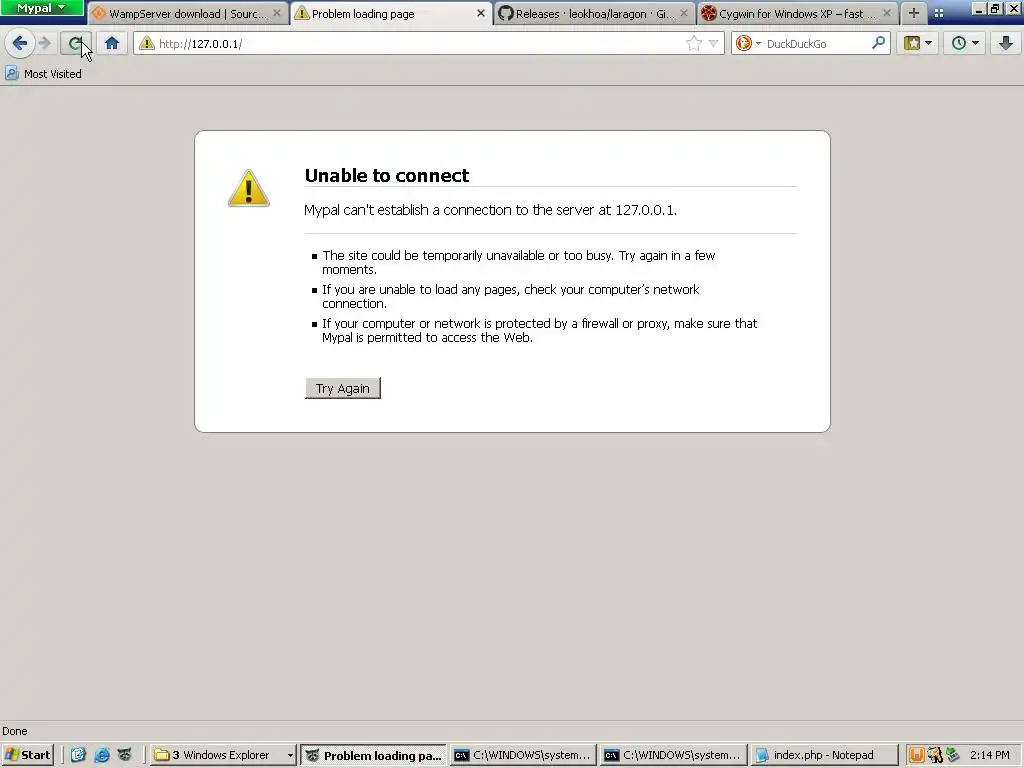Click the warning identity icon in address bar
This screenshot has height=768, width=1024.
point(147,44)
